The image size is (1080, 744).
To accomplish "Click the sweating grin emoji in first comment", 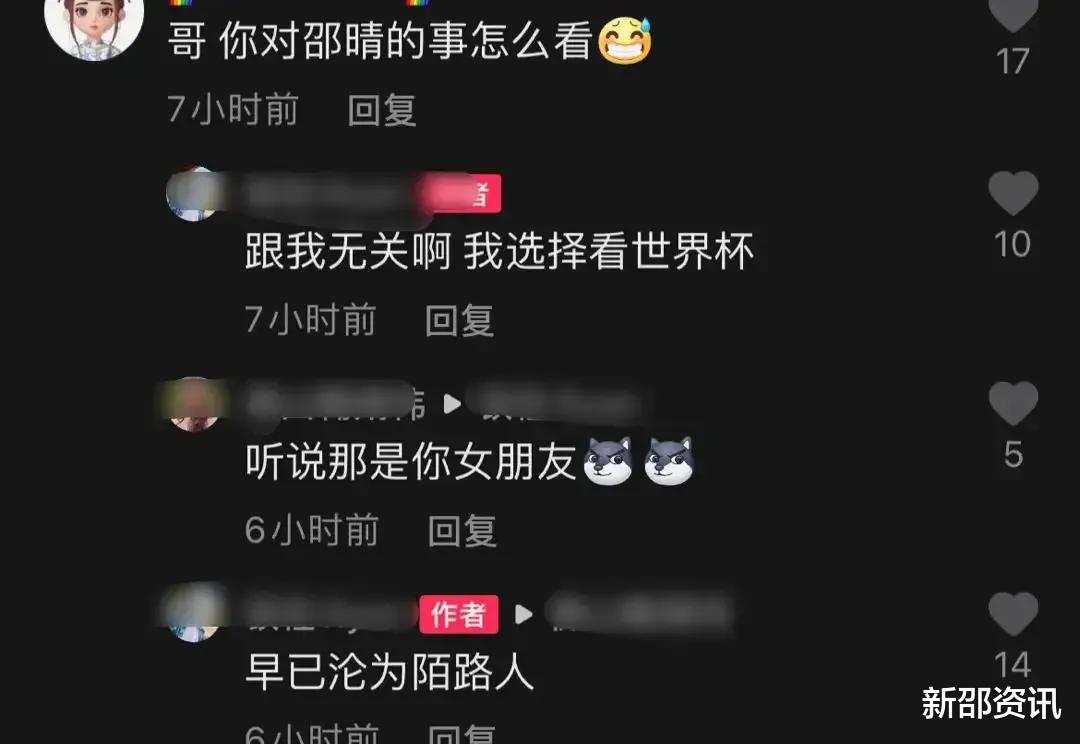I will [x=625, y=41].
